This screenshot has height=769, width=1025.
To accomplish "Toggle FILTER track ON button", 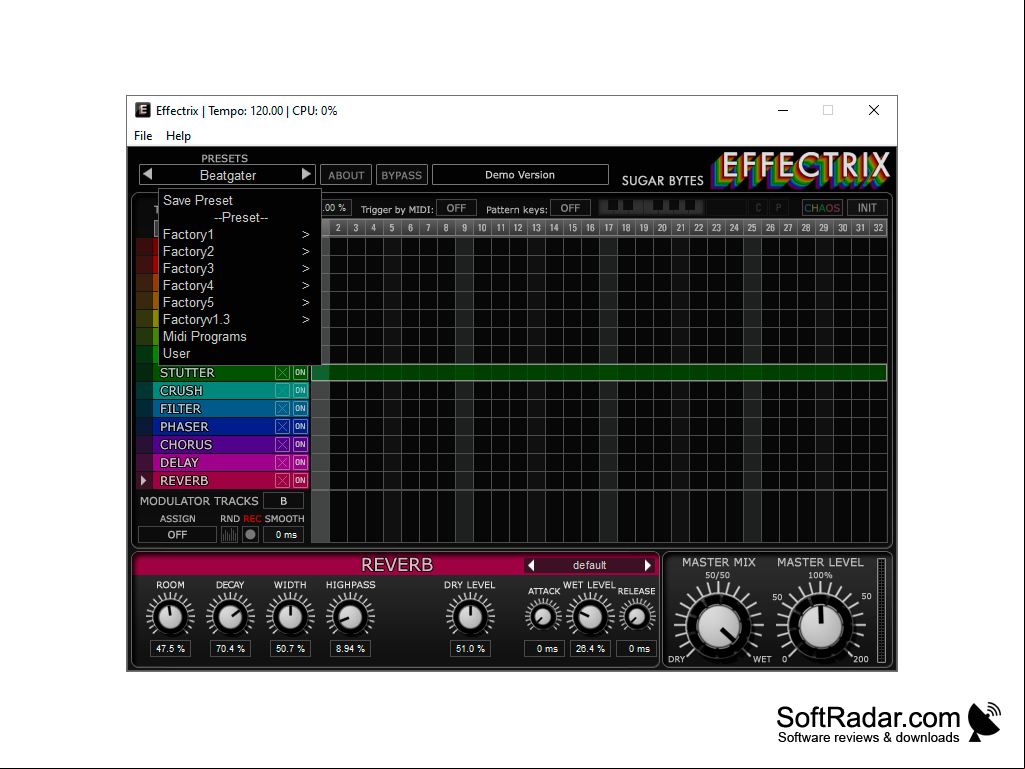I will point(300,409).
